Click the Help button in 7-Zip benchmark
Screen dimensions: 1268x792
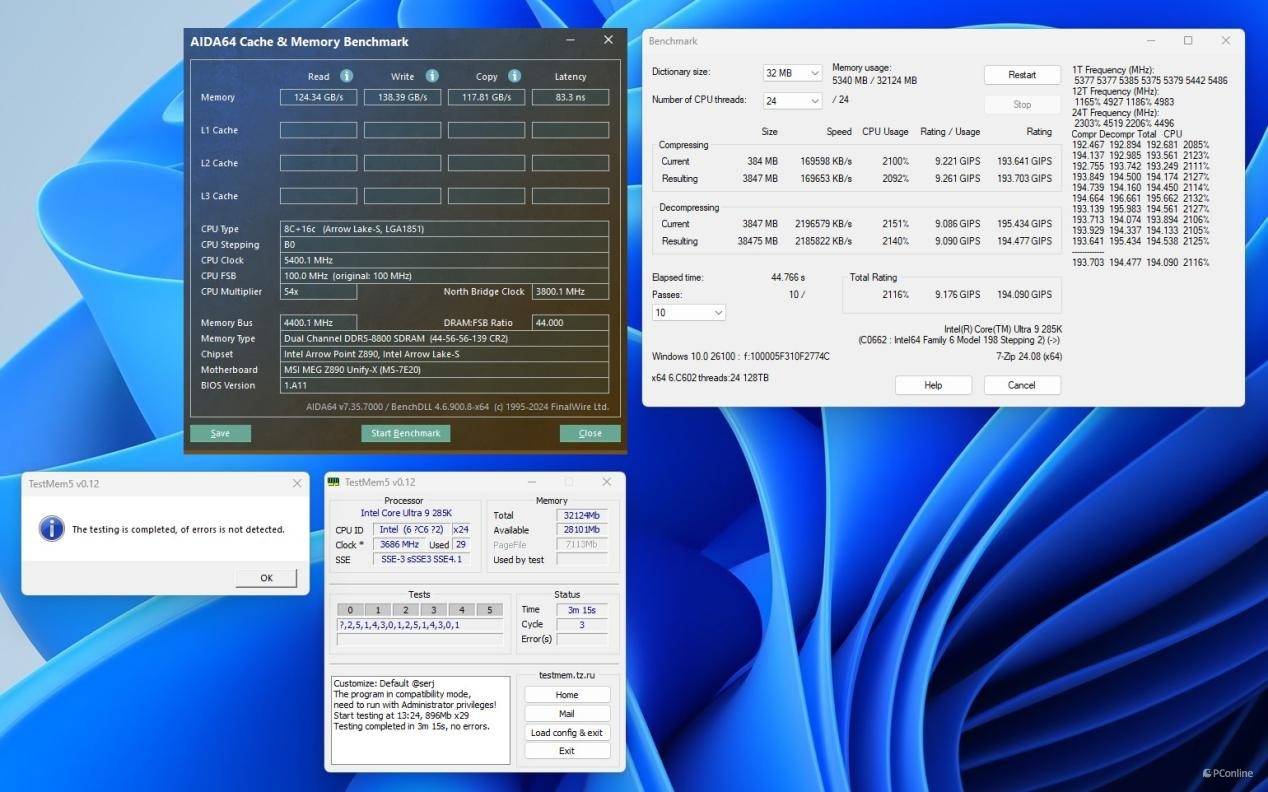click(932, 385)
